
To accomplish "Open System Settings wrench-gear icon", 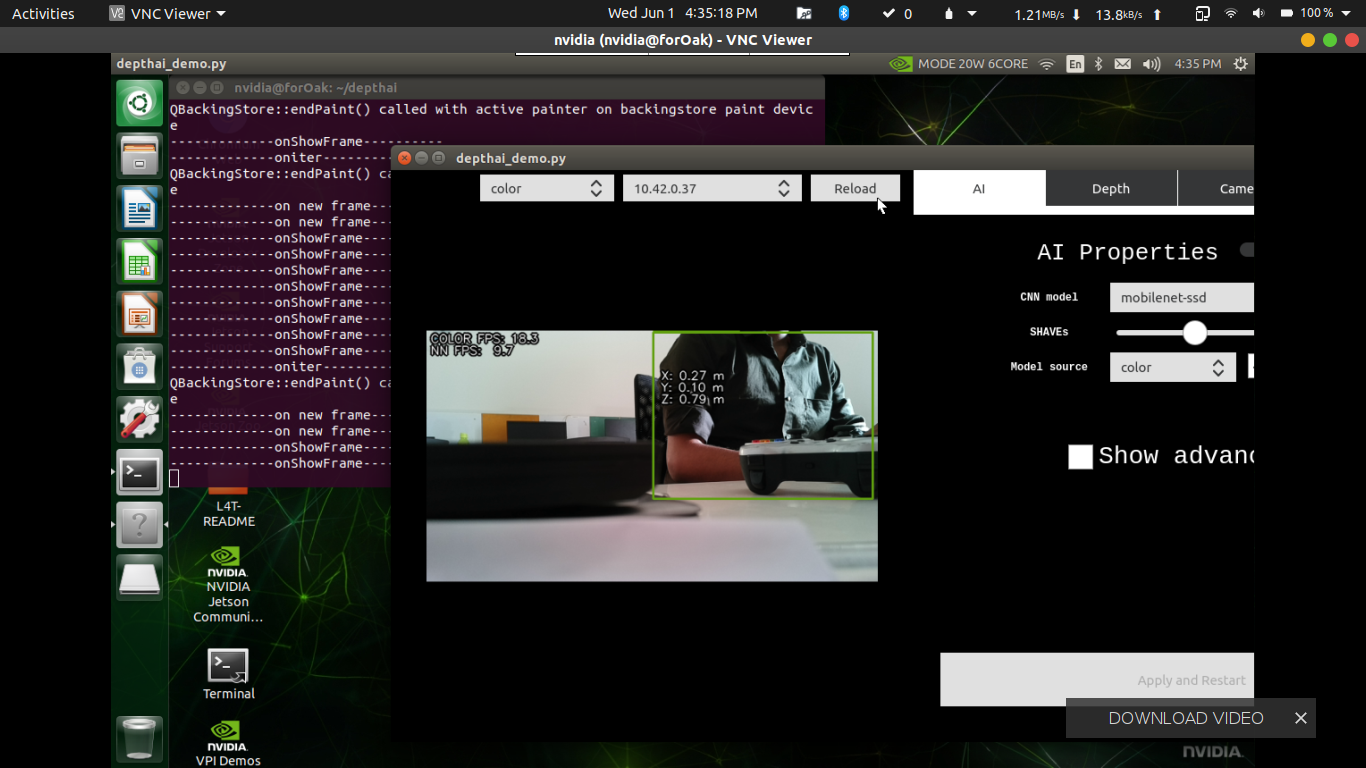I will pyautogui.click(x=139, y=420).
